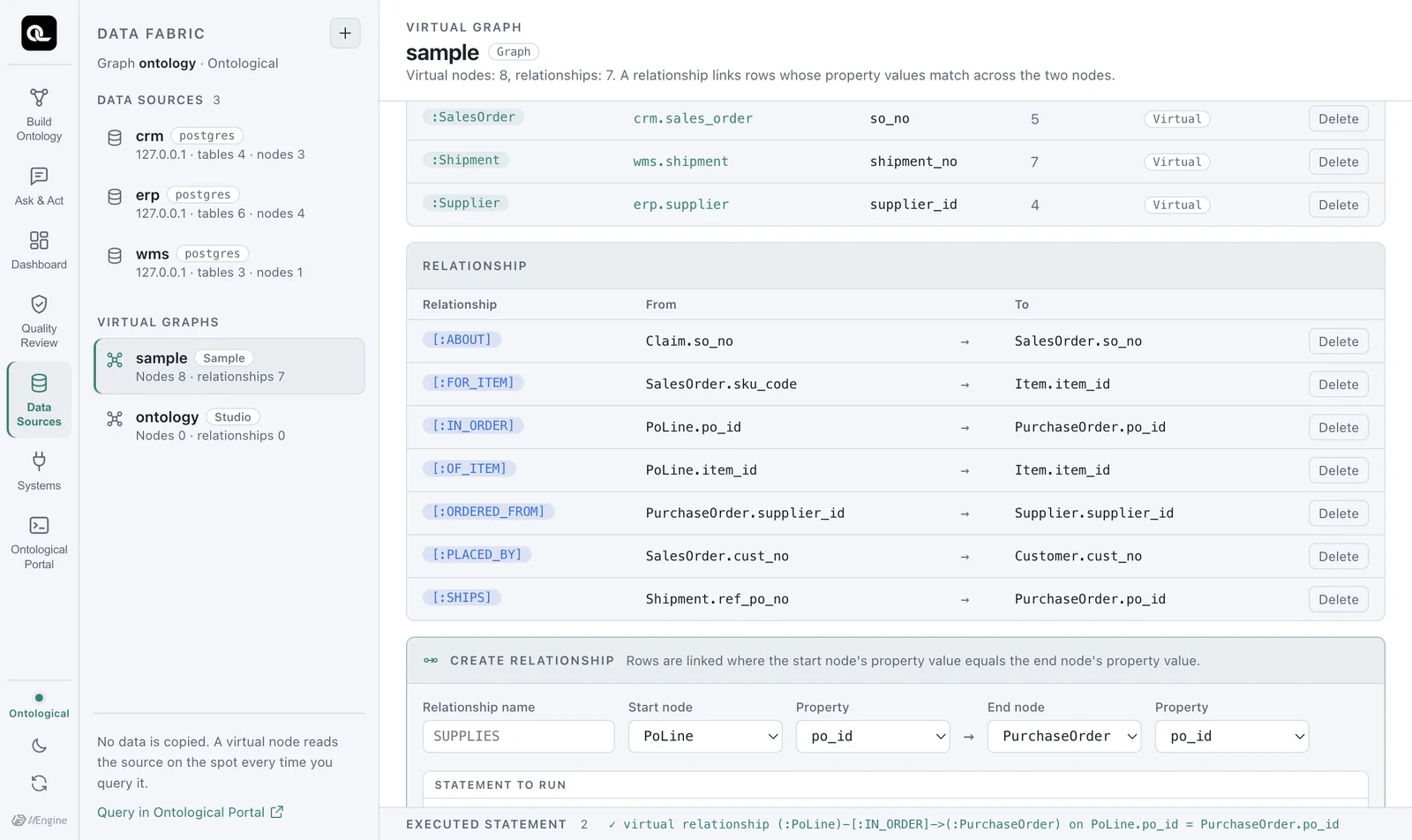The image size is (1412, 840).
Task: Delete the [:PLACED_BY] relationship
Action: tap(1338, 556)
